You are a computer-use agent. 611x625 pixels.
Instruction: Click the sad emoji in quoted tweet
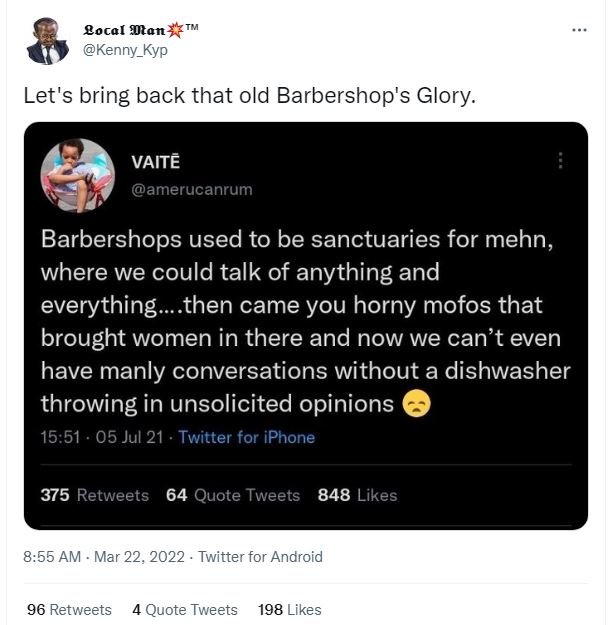415,404
